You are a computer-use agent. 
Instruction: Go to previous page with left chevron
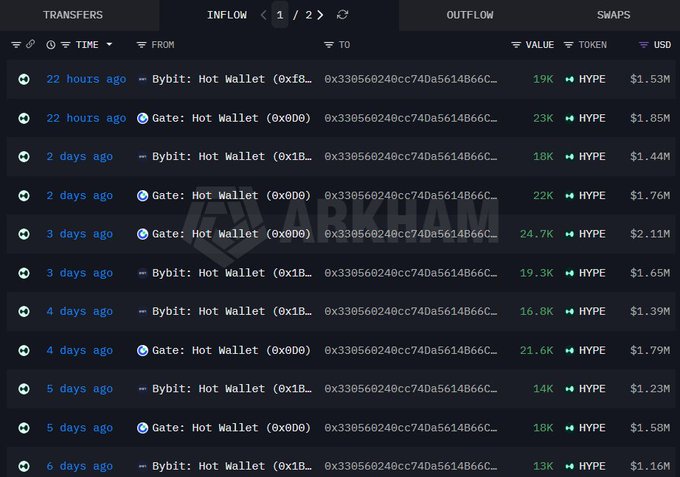(263, 15)
